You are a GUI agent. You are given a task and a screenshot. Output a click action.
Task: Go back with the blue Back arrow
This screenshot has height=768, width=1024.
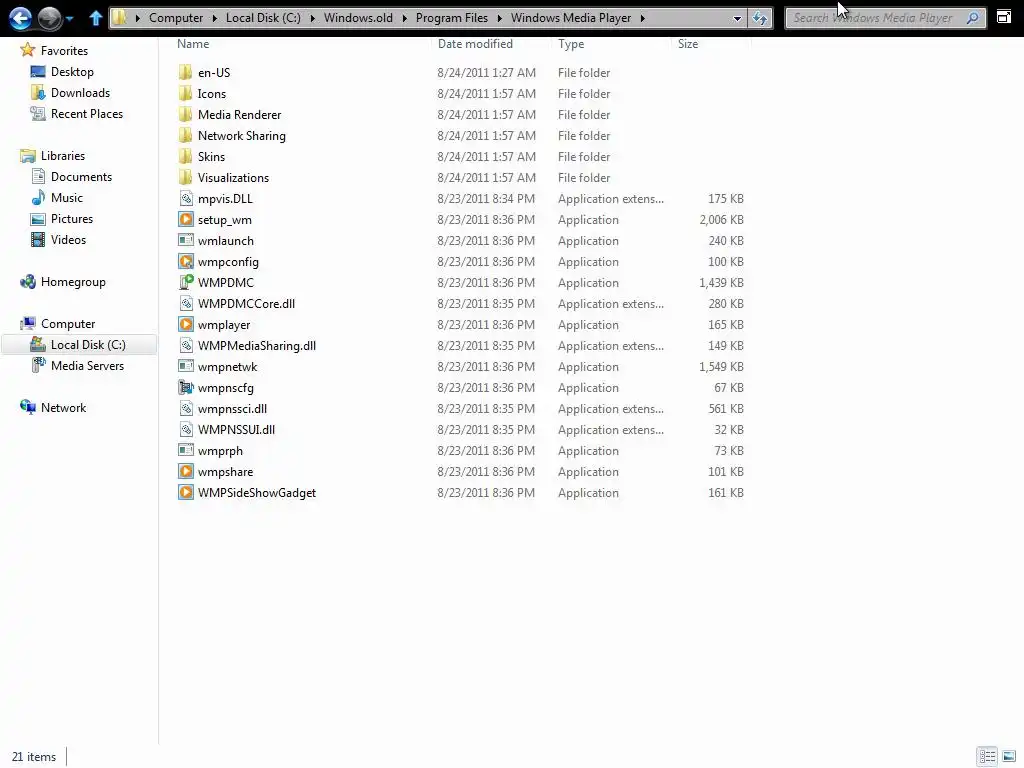20,18
